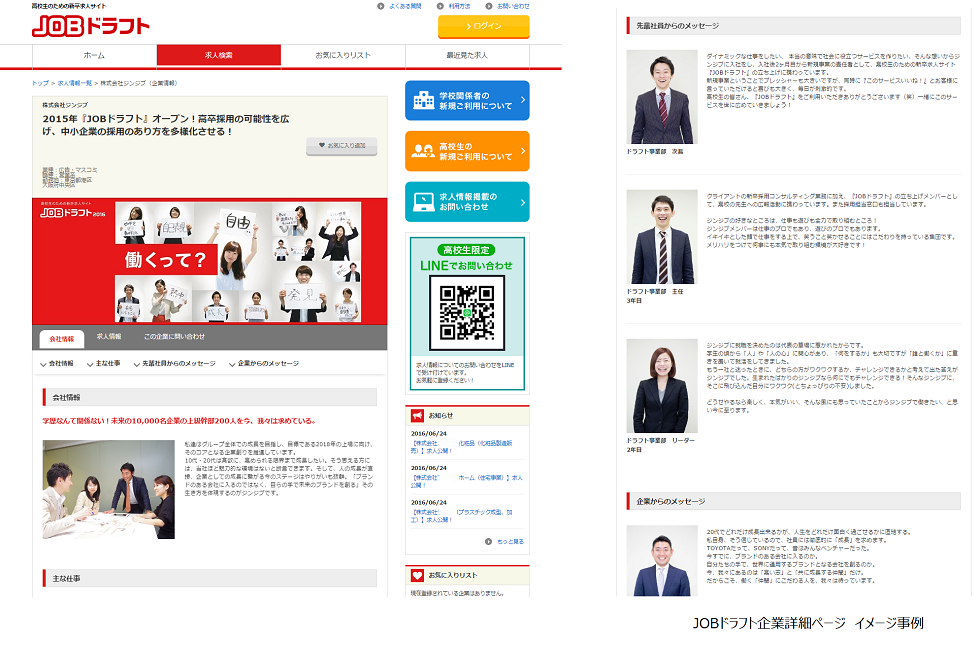Click the yellow ログイン button
This screenshot has height=645, width=980.
pos(484,26)
